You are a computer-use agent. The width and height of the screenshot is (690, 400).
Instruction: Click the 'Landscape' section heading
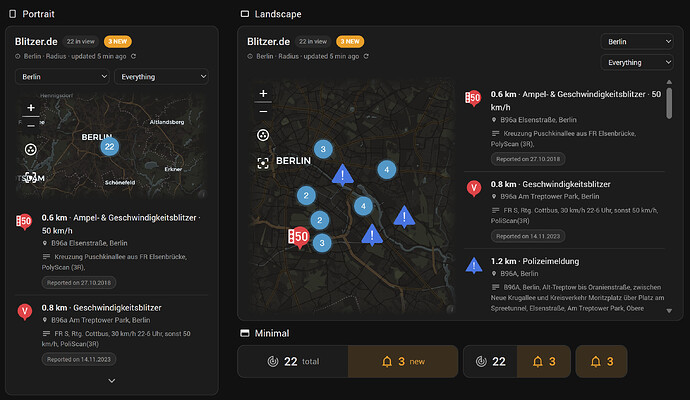(x=278, y=14)
